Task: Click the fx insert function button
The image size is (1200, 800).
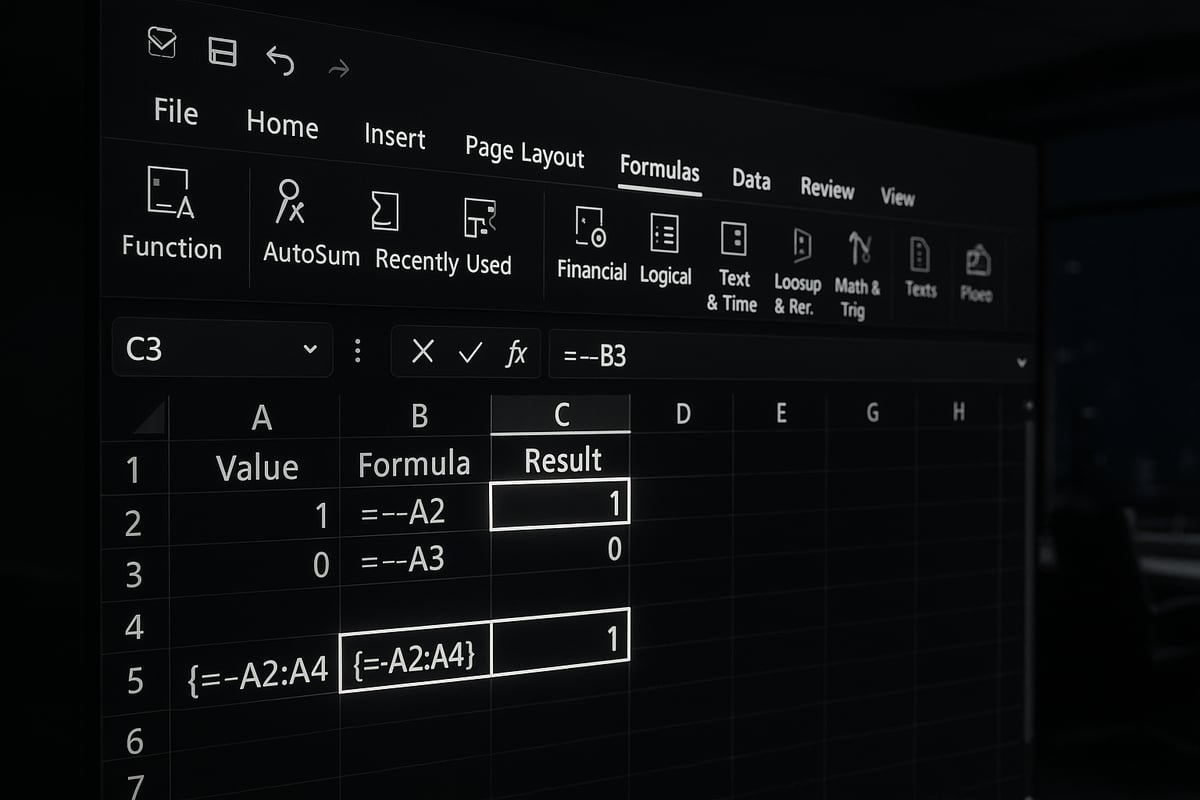Action: [x=516, y=353]
